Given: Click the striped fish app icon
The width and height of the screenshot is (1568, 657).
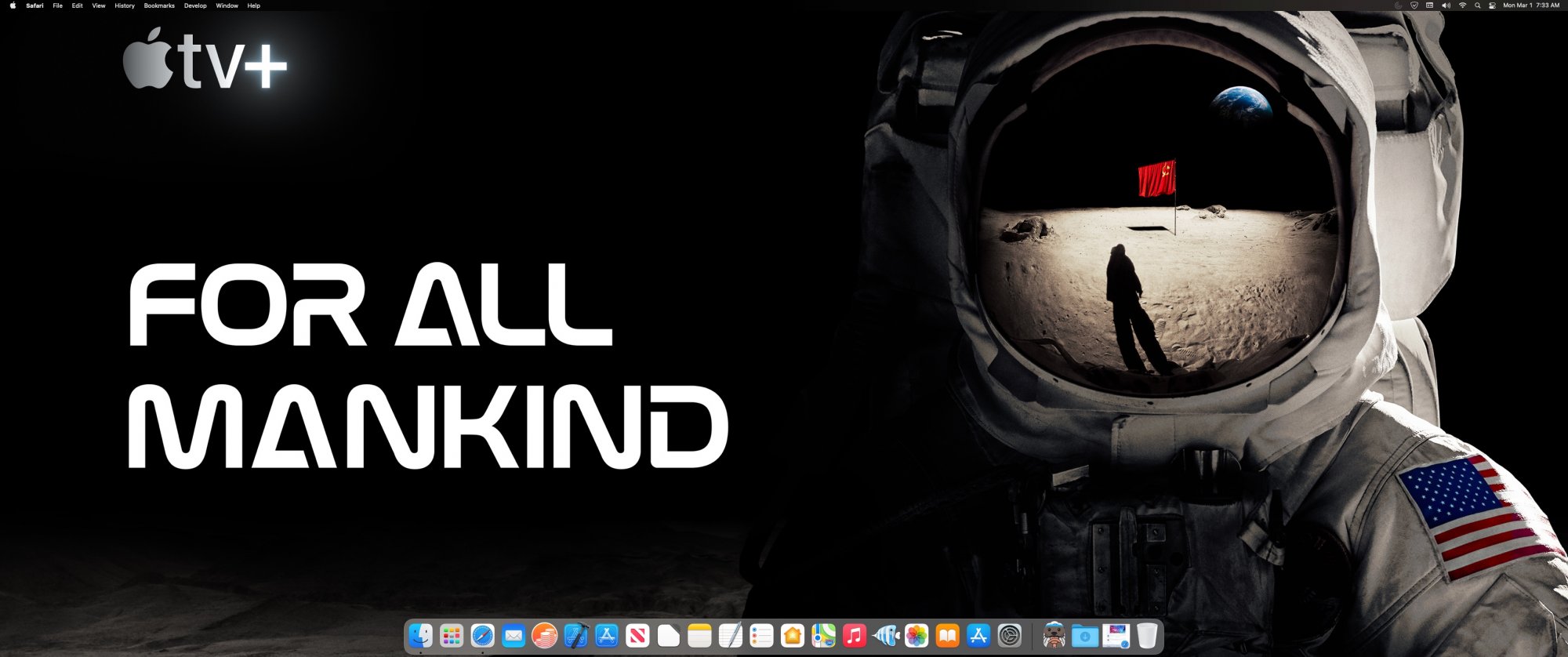Looking at the screenshot, I should pyautogui.click(x=886, y=635).
